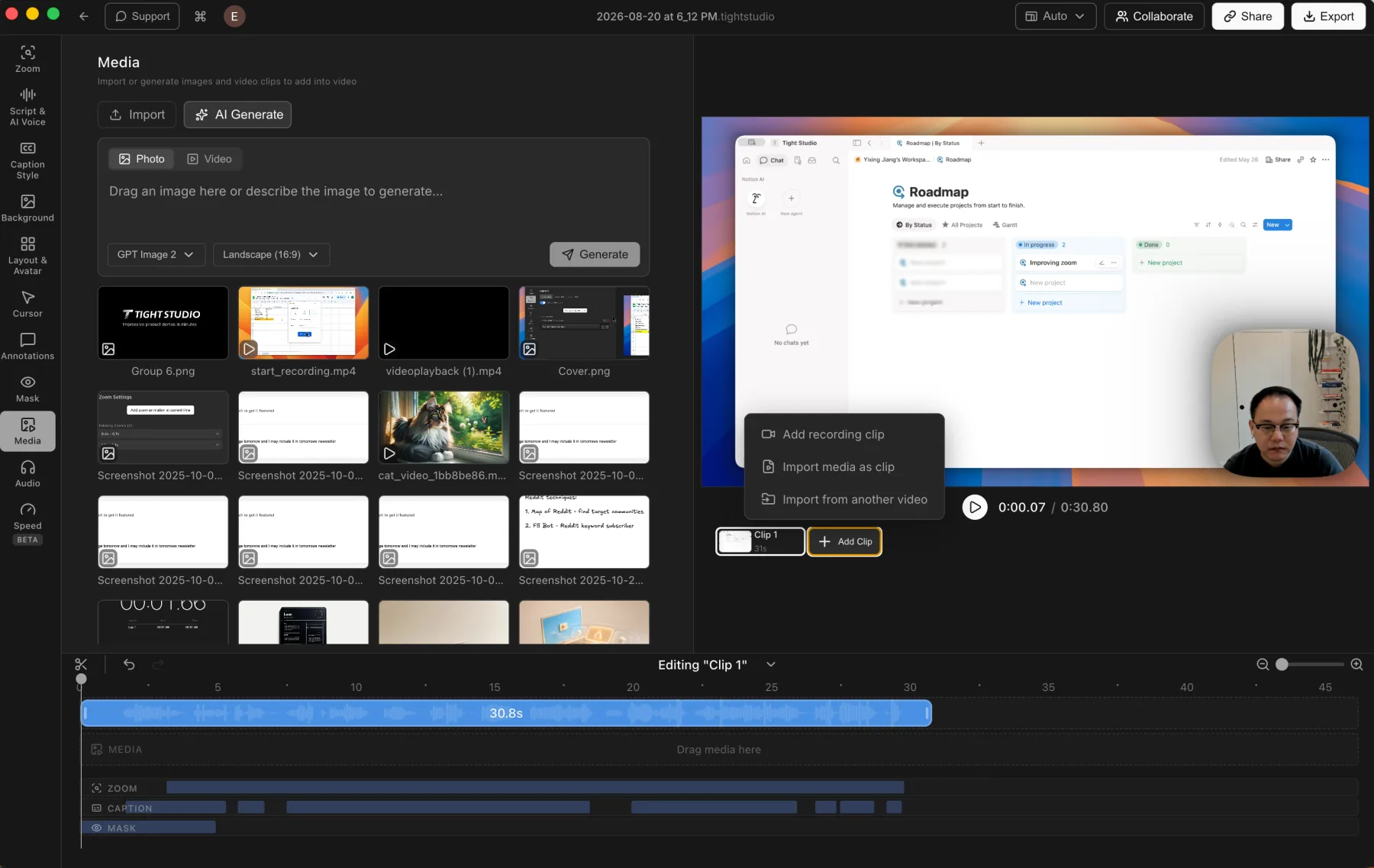Open the command shortcut menu icon
This screenshot has height=868, width=1374.
click(x=200, y=16)
